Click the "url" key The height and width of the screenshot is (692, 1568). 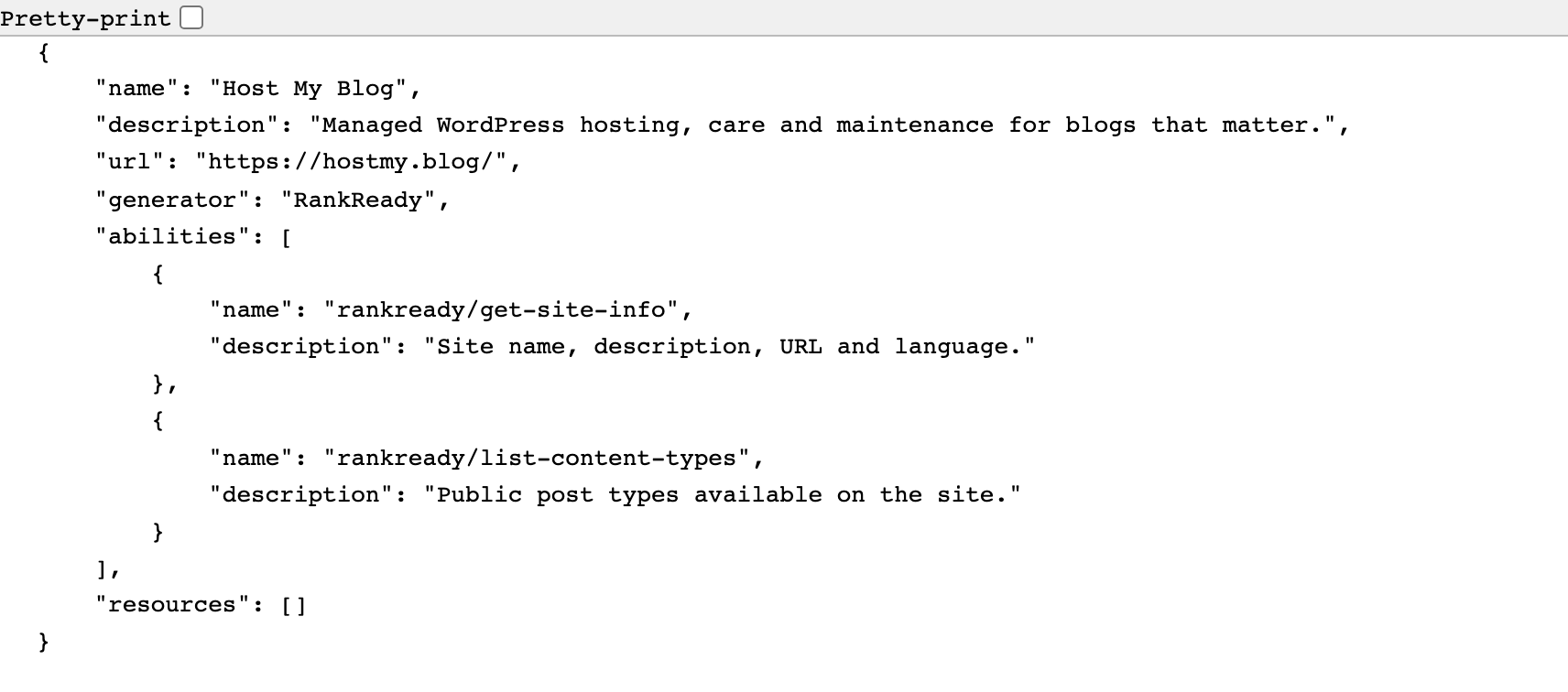coord(129,162)
